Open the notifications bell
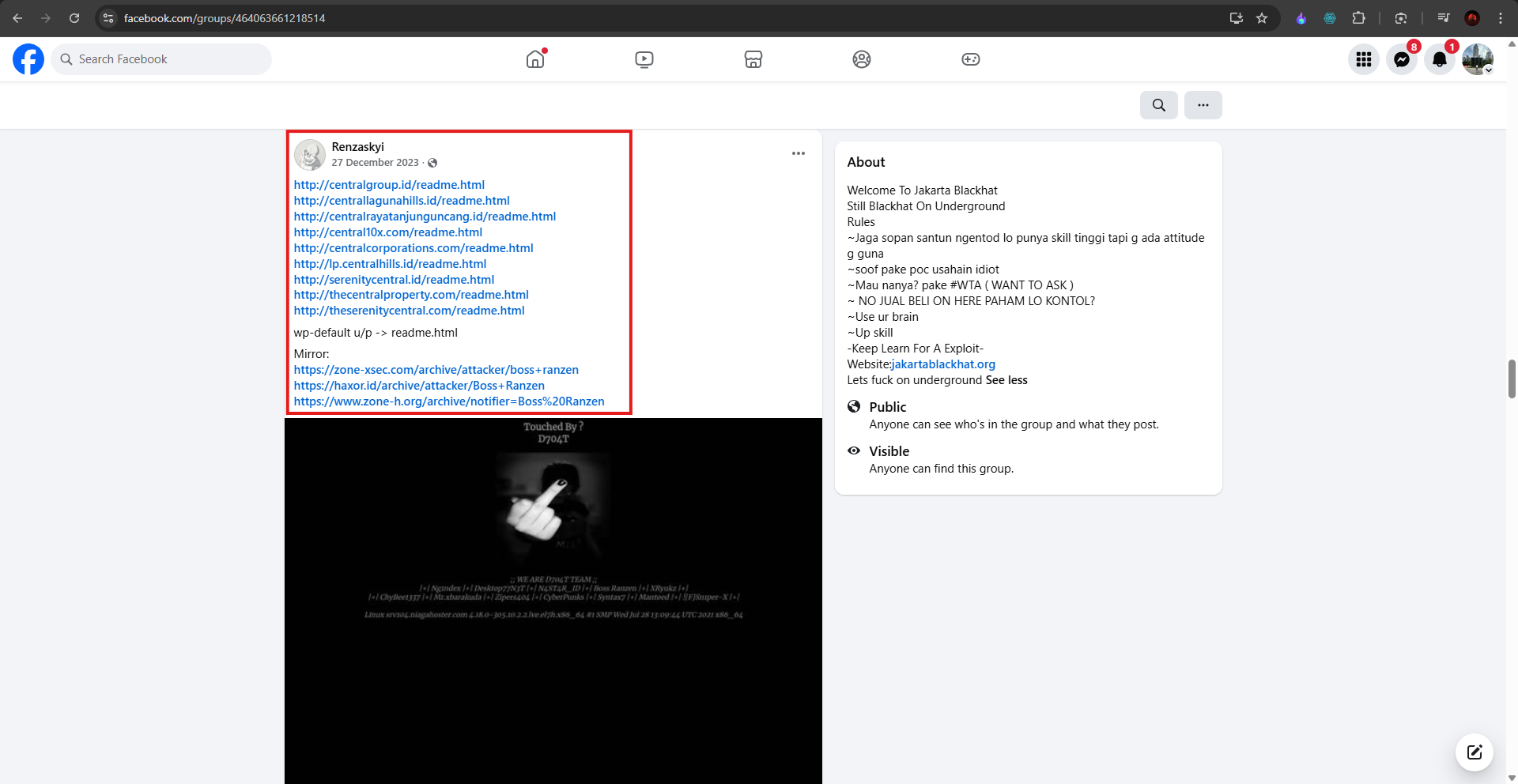 click(x=1440, y=59)
